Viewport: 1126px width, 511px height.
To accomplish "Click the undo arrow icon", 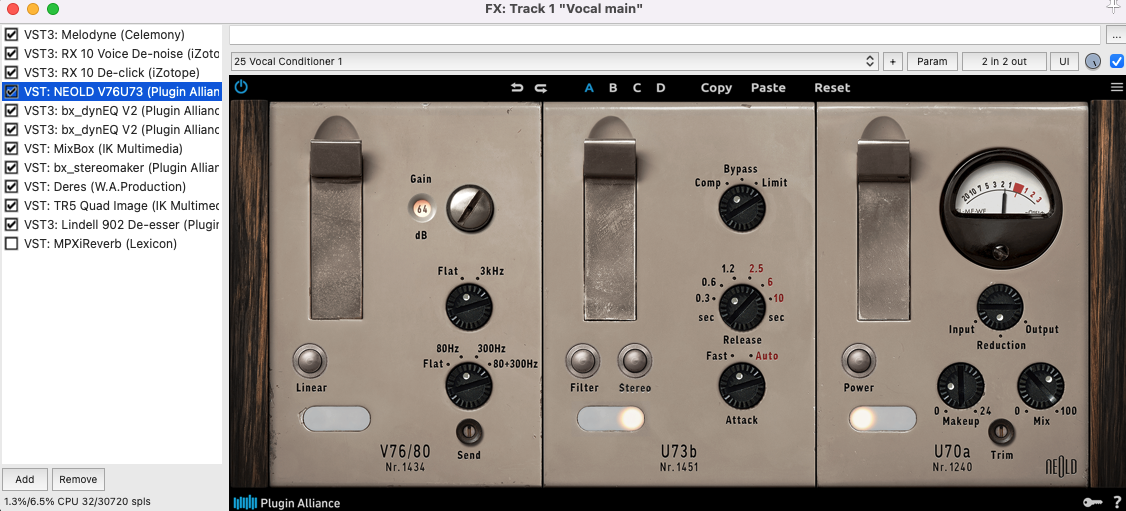I will 517,88.
